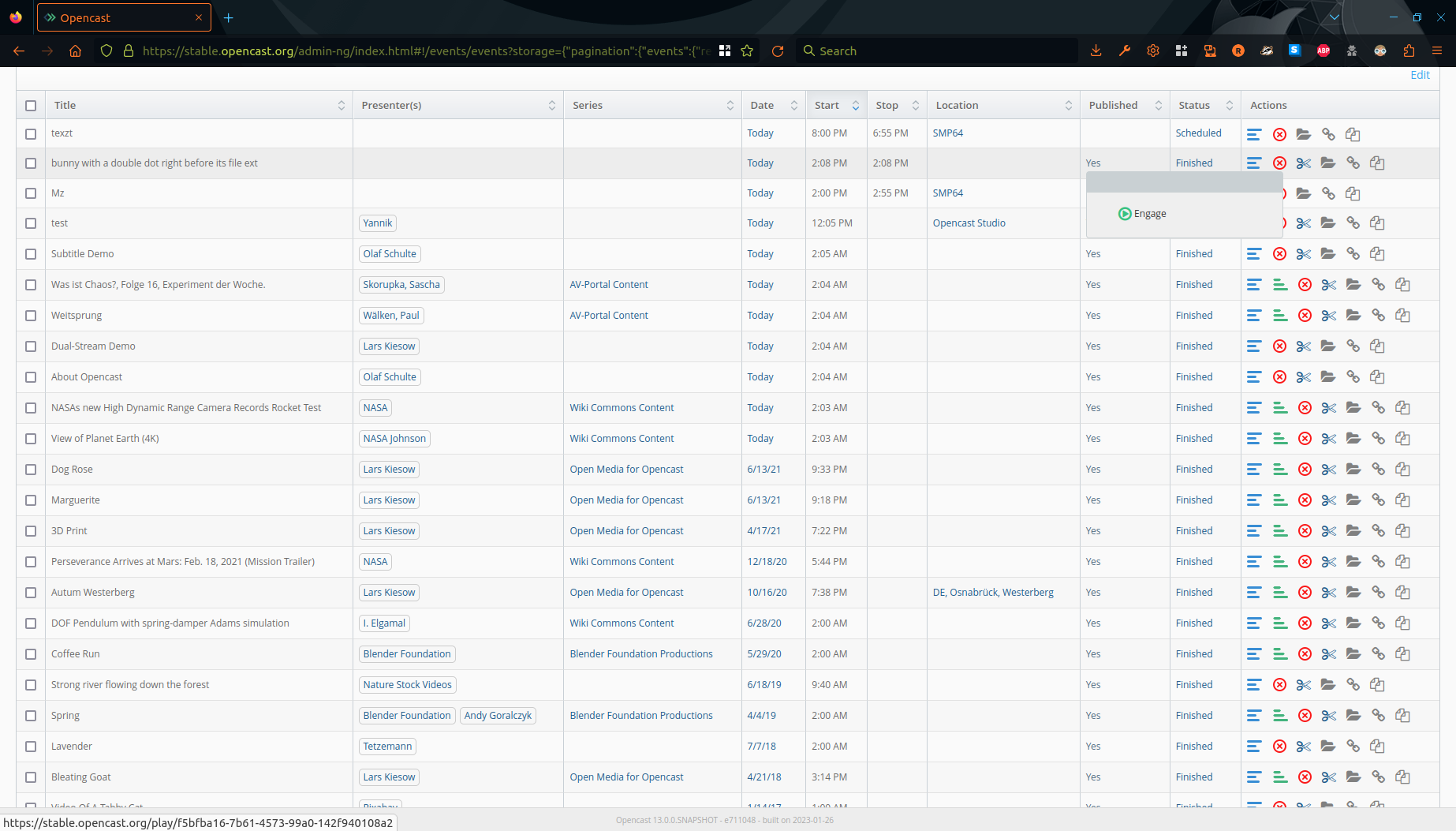Click the Edit link above the table
This screenshot has width=1456, height=831.
pos(1420,75)
